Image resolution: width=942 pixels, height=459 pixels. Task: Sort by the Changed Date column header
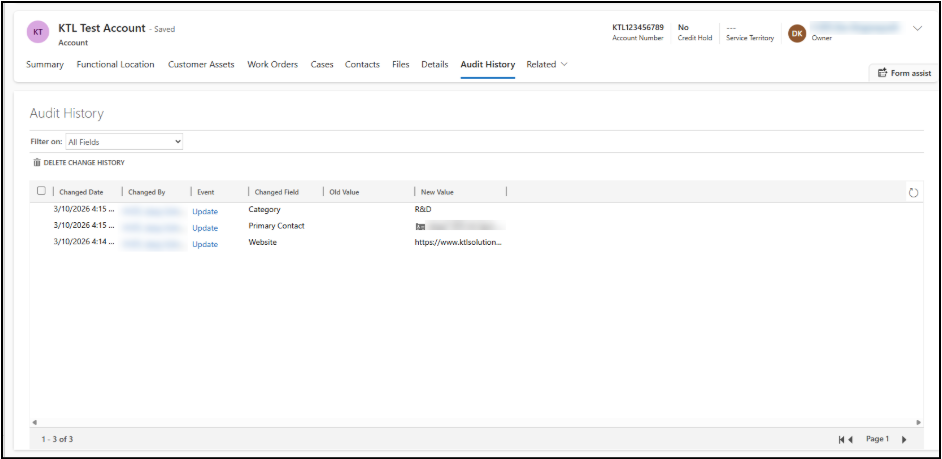point(81,192)
